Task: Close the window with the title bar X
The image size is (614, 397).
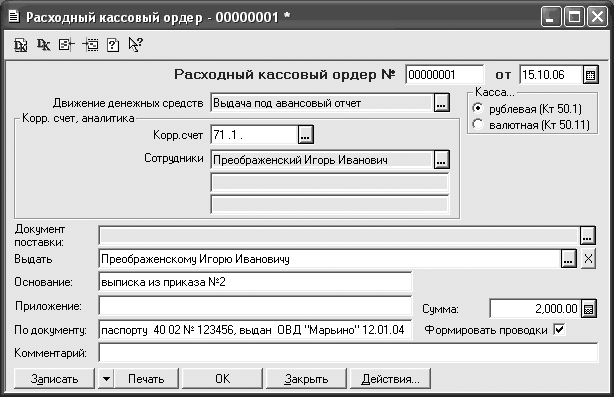Action: click(x=598, y=17)
